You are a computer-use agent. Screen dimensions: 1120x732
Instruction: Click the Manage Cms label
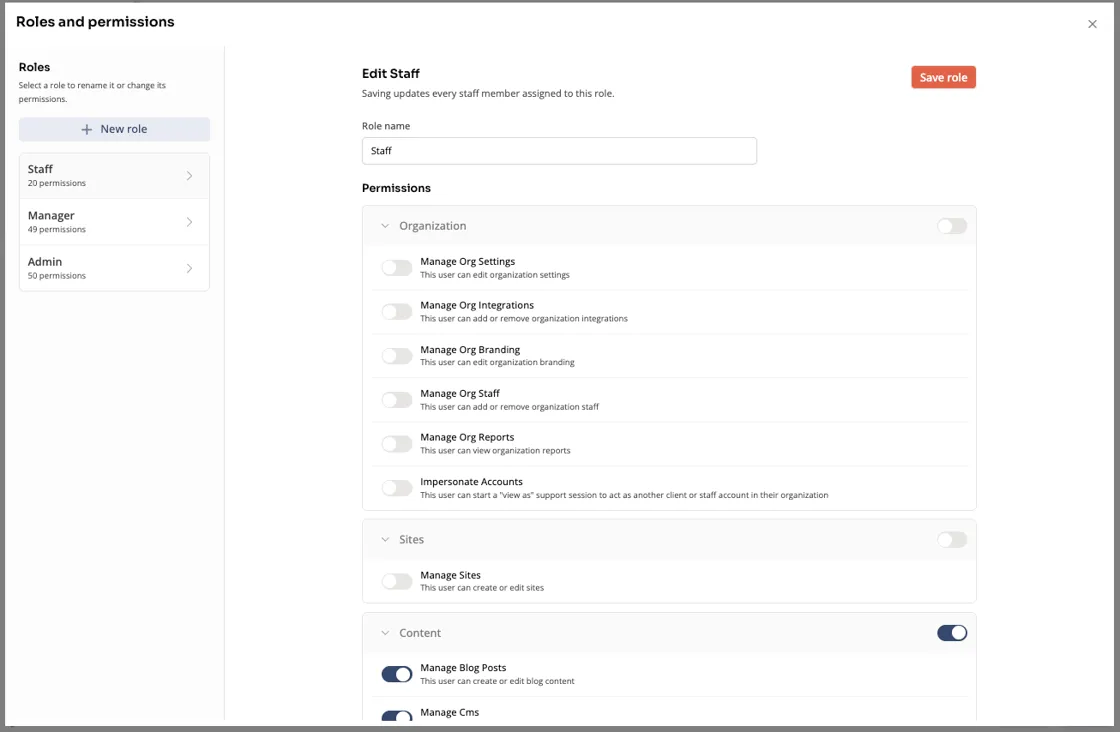449,712
